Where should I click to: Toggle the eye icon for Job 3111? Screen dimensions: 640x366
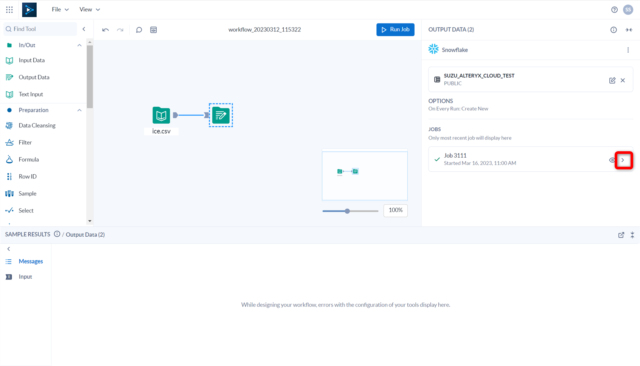[x=612, y=160]
